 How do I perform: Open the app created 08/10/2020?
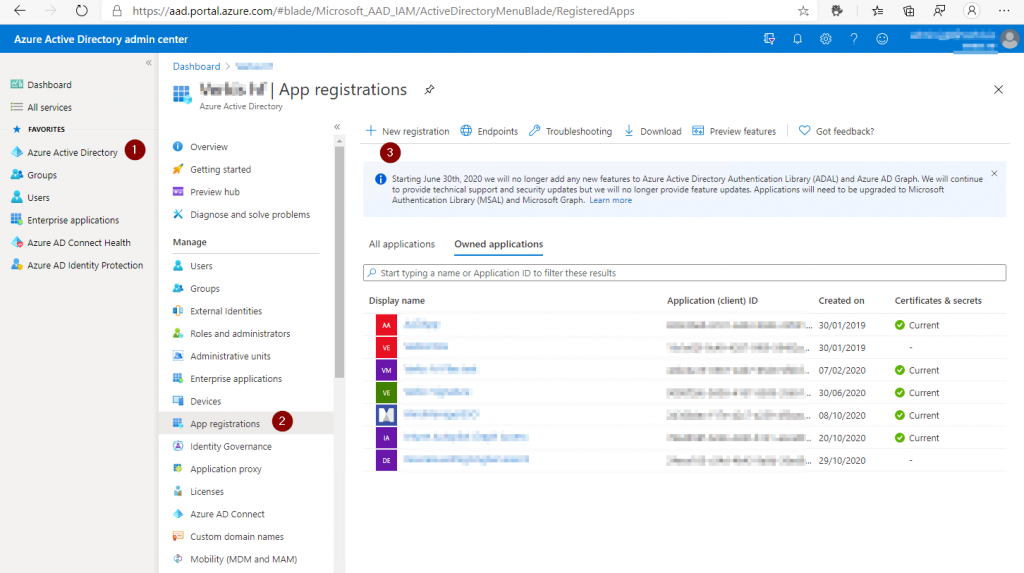click(441, 415)
